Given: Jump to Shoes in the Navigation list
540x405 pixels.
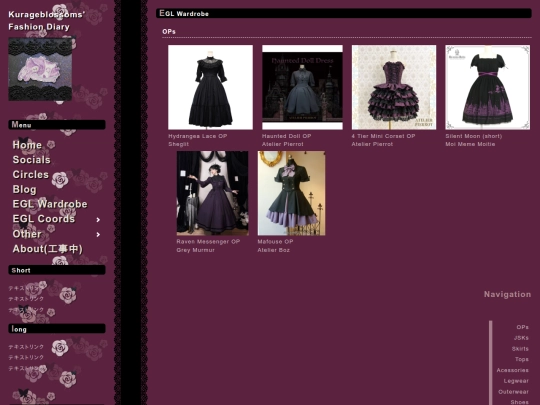Looking at the screenshot, I should click(x=519, y=402).
